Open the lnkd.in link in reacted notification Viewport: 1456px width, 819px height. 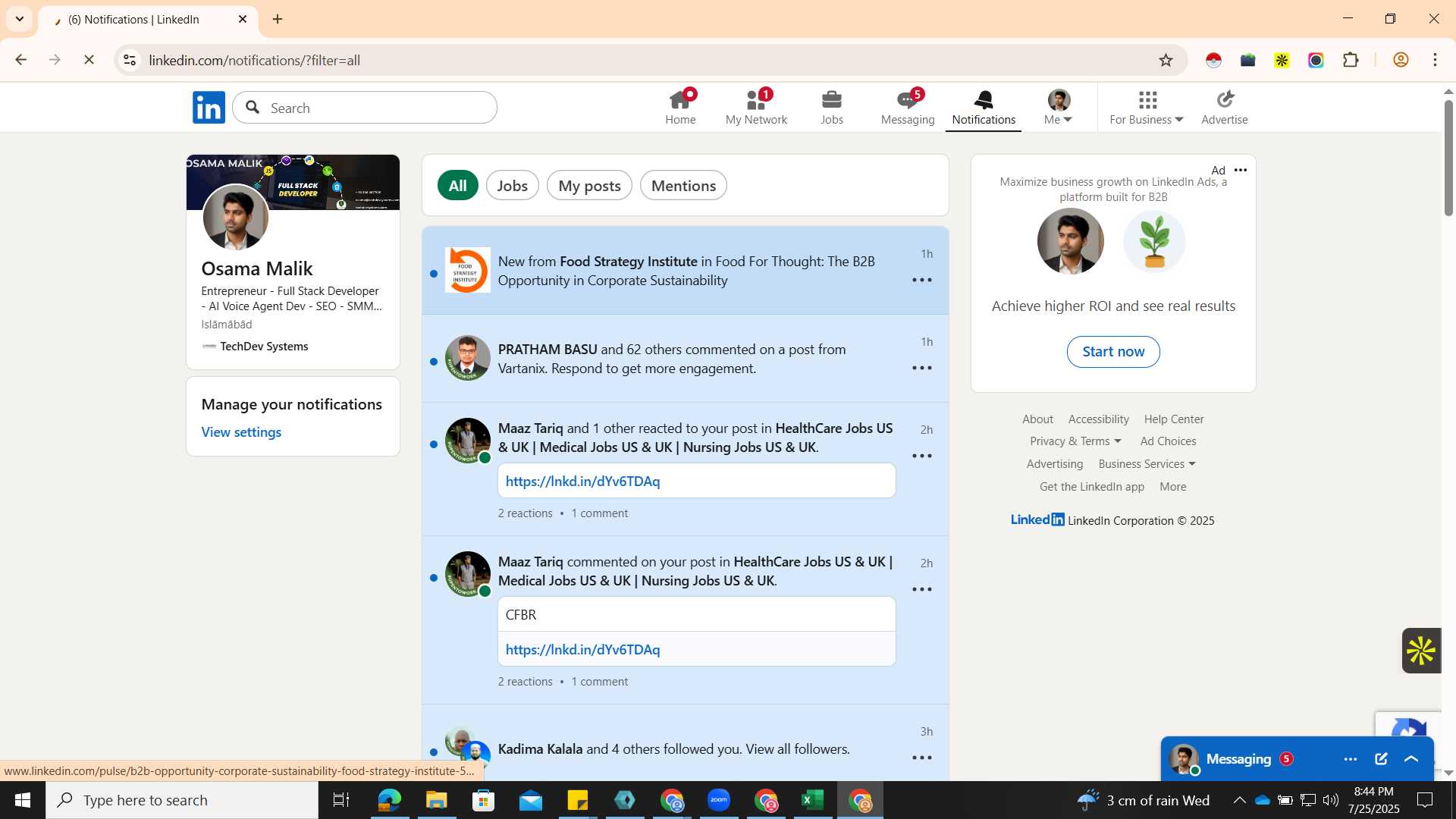(582, 482)
